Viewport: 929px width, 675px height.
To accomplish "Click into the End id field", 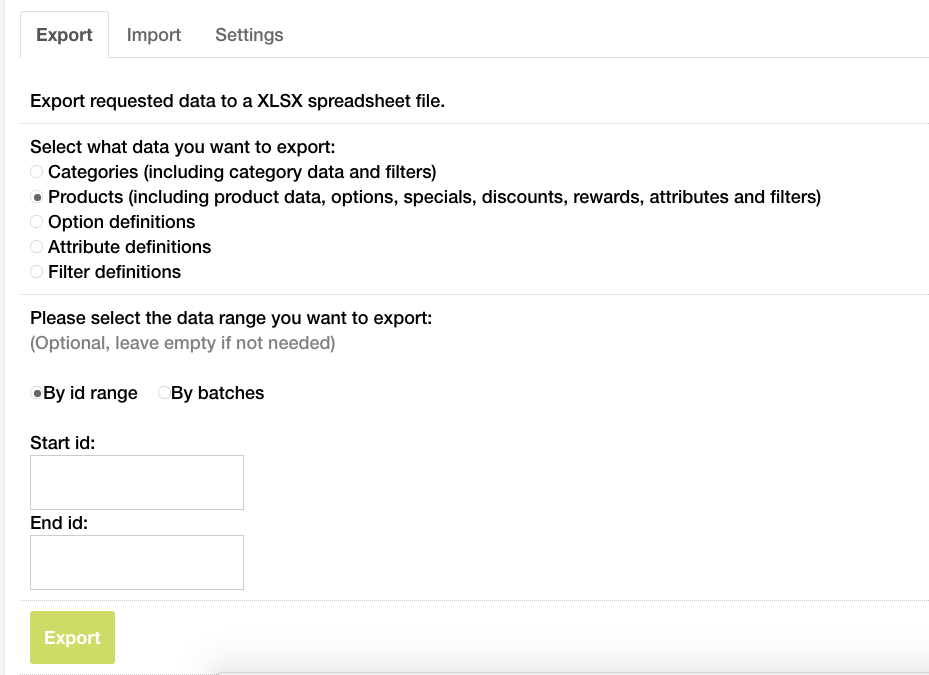I will 137,562.
